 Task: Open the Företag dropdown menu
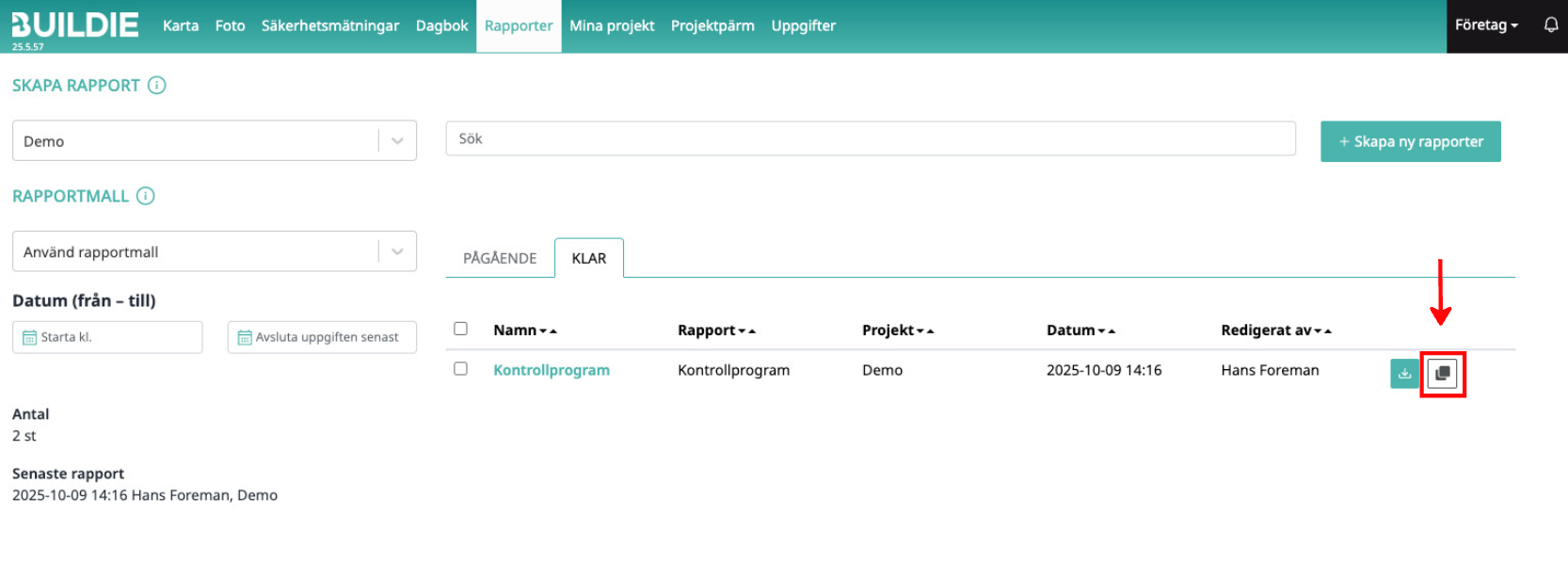1486,25
